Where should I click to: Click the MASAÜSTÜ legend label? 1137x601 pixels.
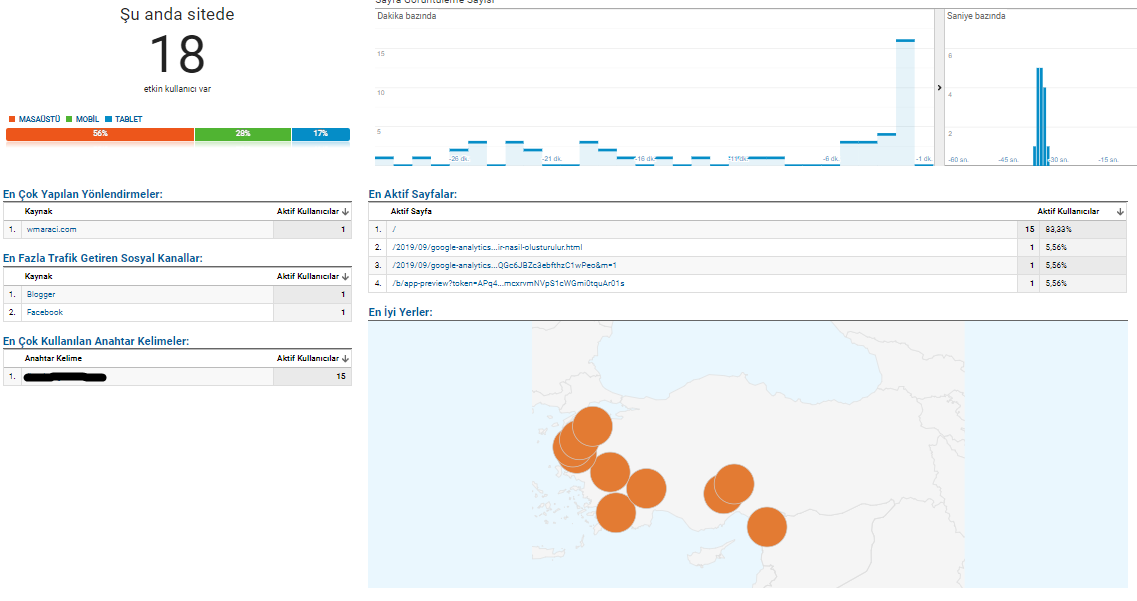tap(39, 119)
